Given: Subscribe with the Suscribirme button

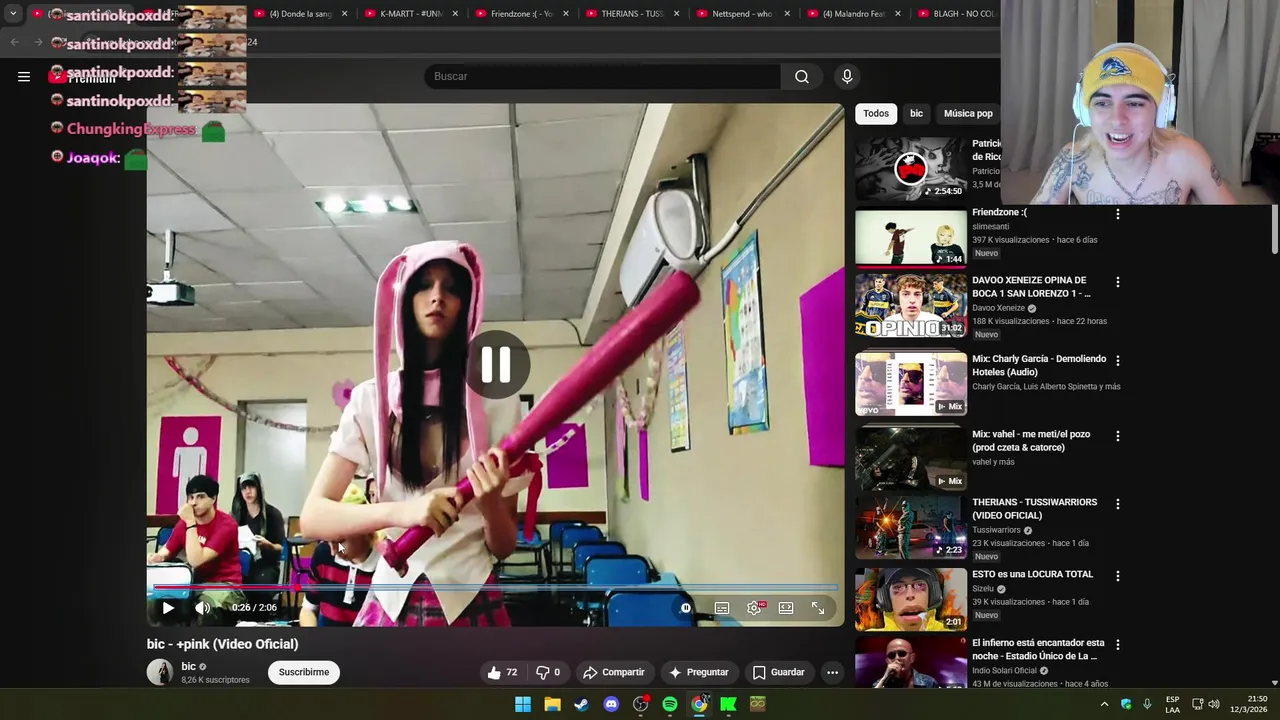Looking at the screenshot, I should coord(304,672).
